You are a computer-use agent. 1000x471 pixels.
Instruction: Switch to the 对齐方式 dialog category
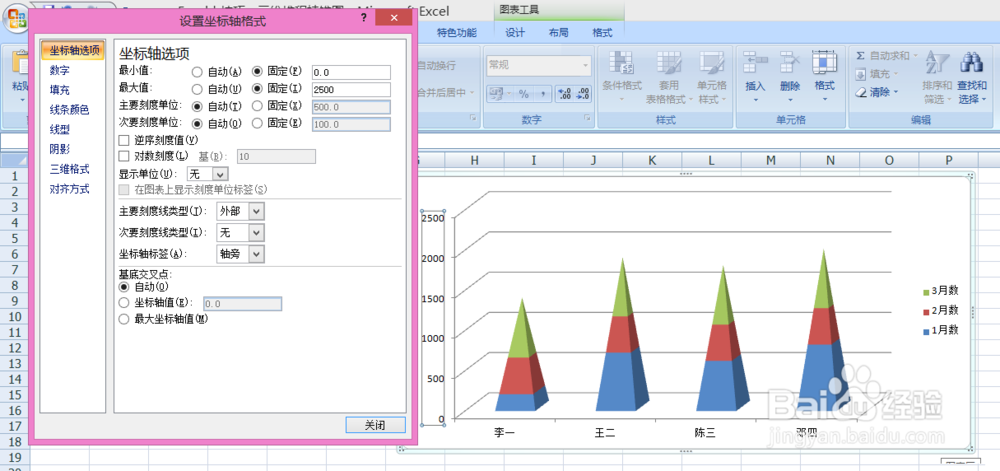click(x=70, y=189)
